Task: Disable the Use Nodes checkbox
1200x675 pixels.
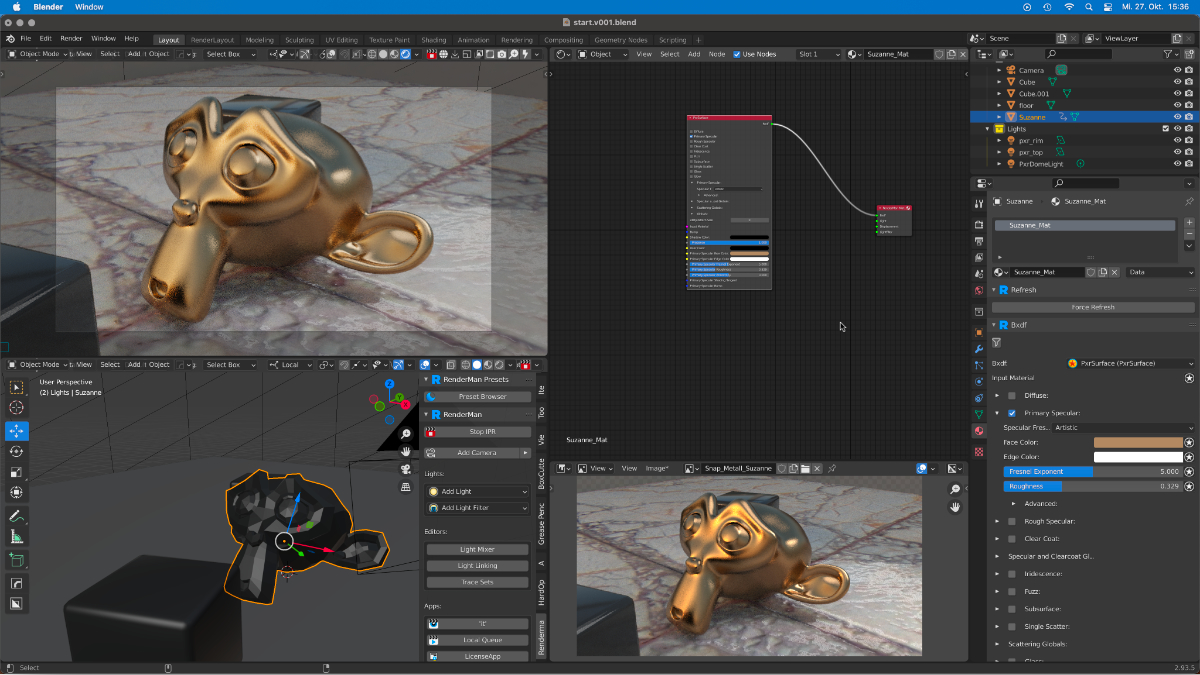Action: (x=737, y=55)
